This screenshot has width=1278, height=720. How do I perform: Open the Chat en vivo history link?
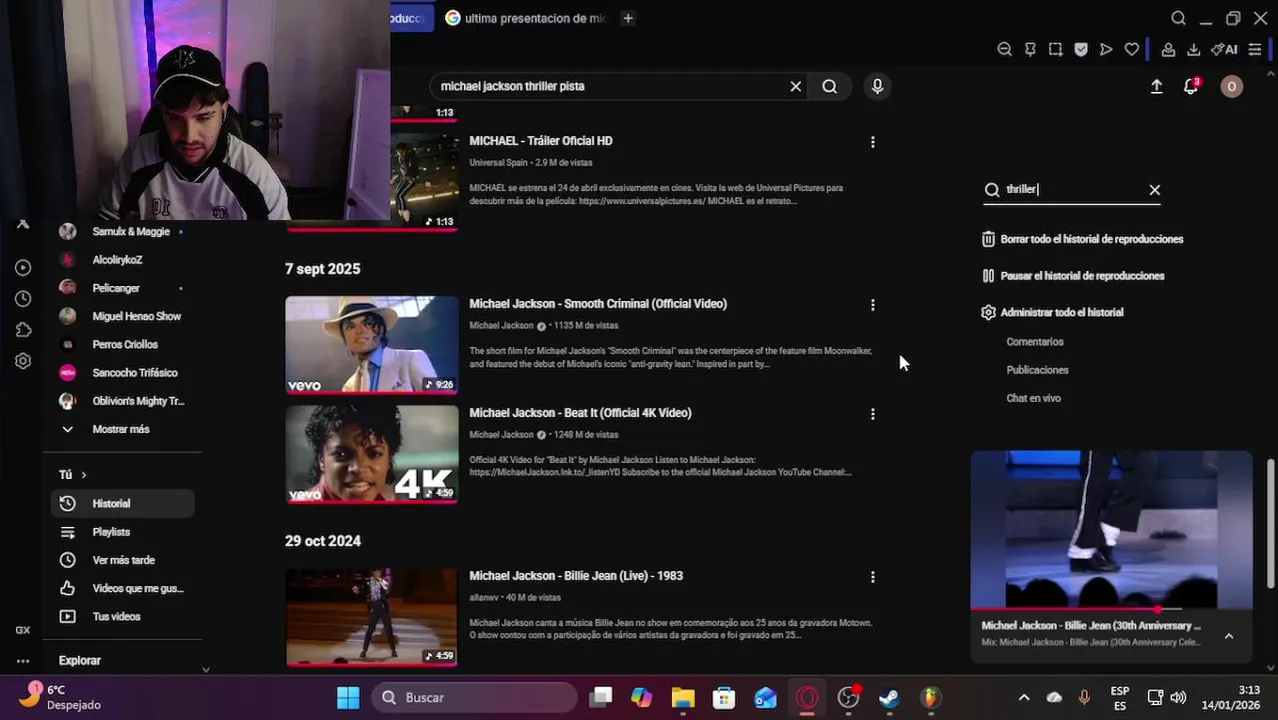pyautogui.click(x=1033, y=398)
